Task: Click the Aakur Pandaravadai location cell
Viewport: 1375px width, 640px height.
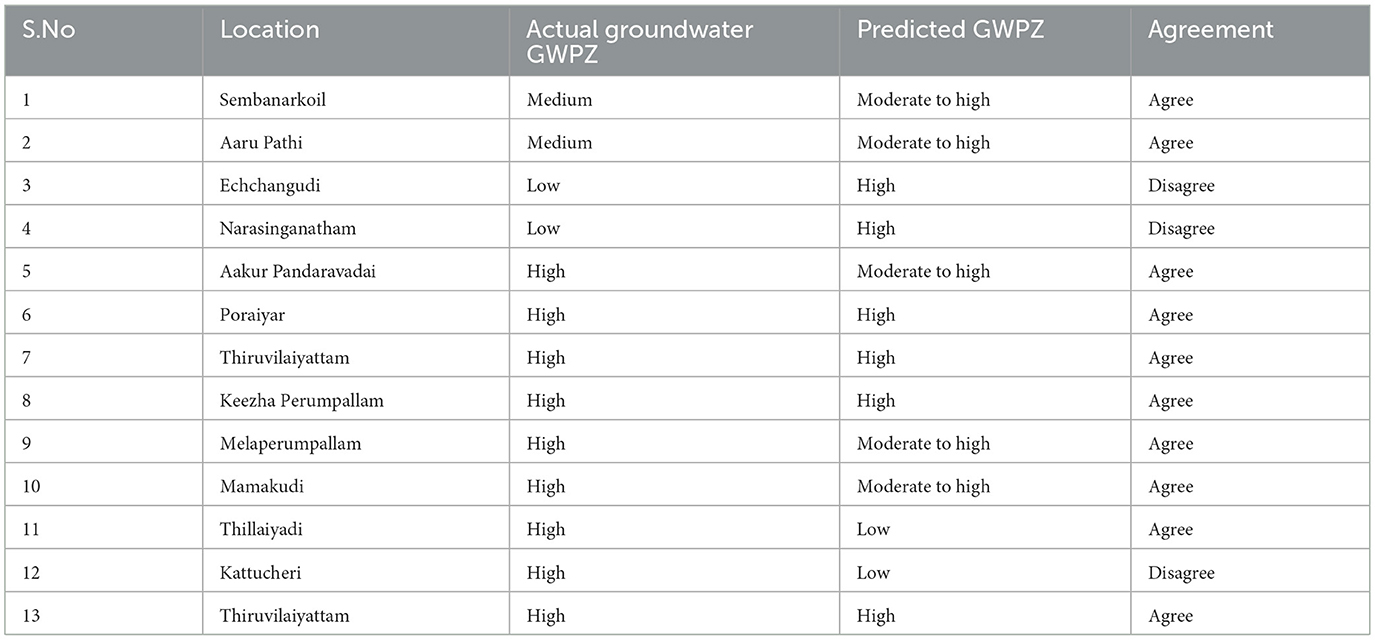Action: (297, 272)
